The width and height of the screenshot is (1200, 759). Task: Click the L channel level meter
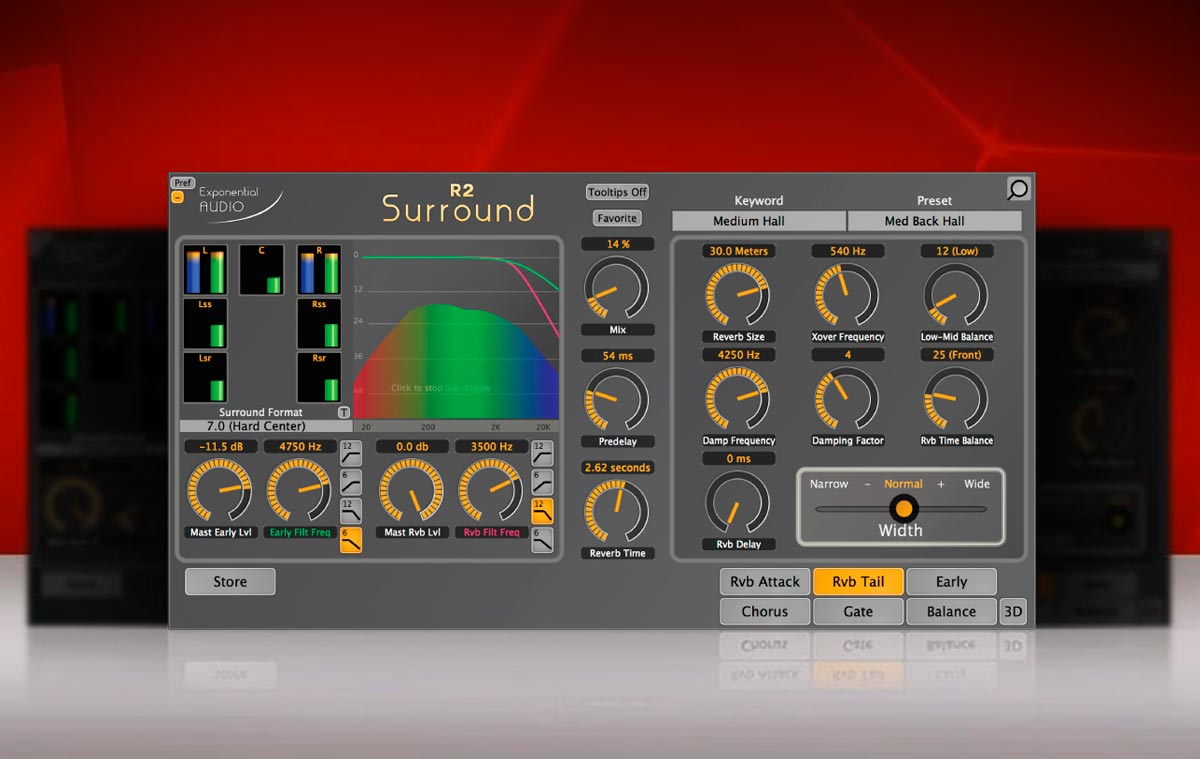tap(205, 269)
